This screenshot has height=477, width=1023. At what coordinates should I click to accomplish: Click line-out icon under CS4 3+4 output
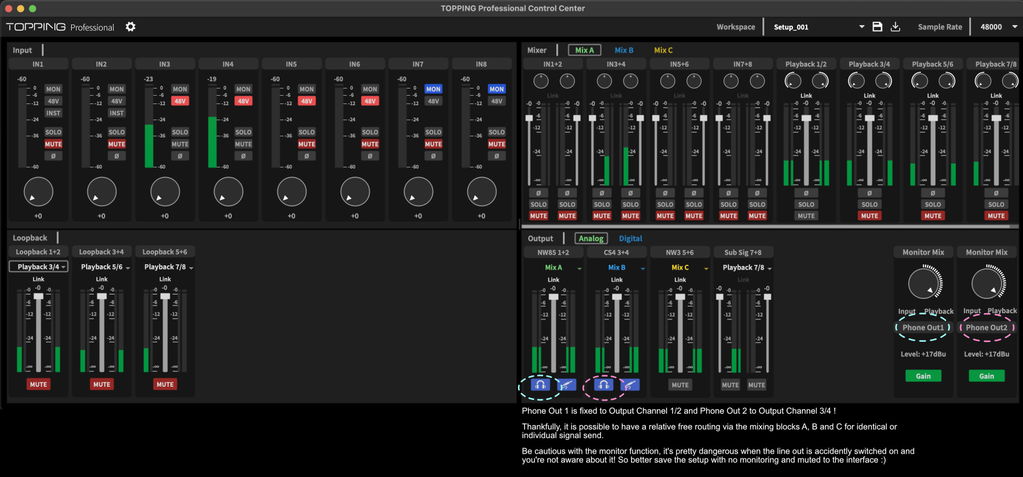[630, 385]
